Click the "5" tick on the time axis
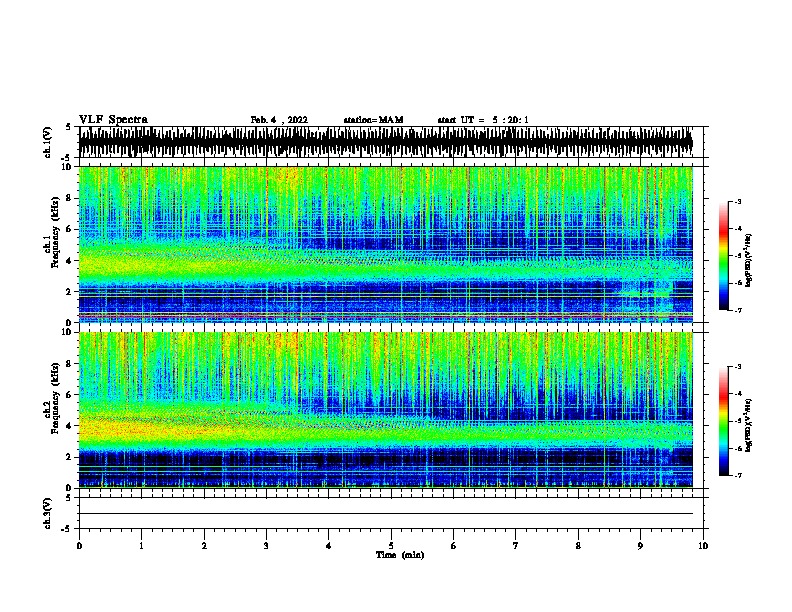 tap(391, 546)
